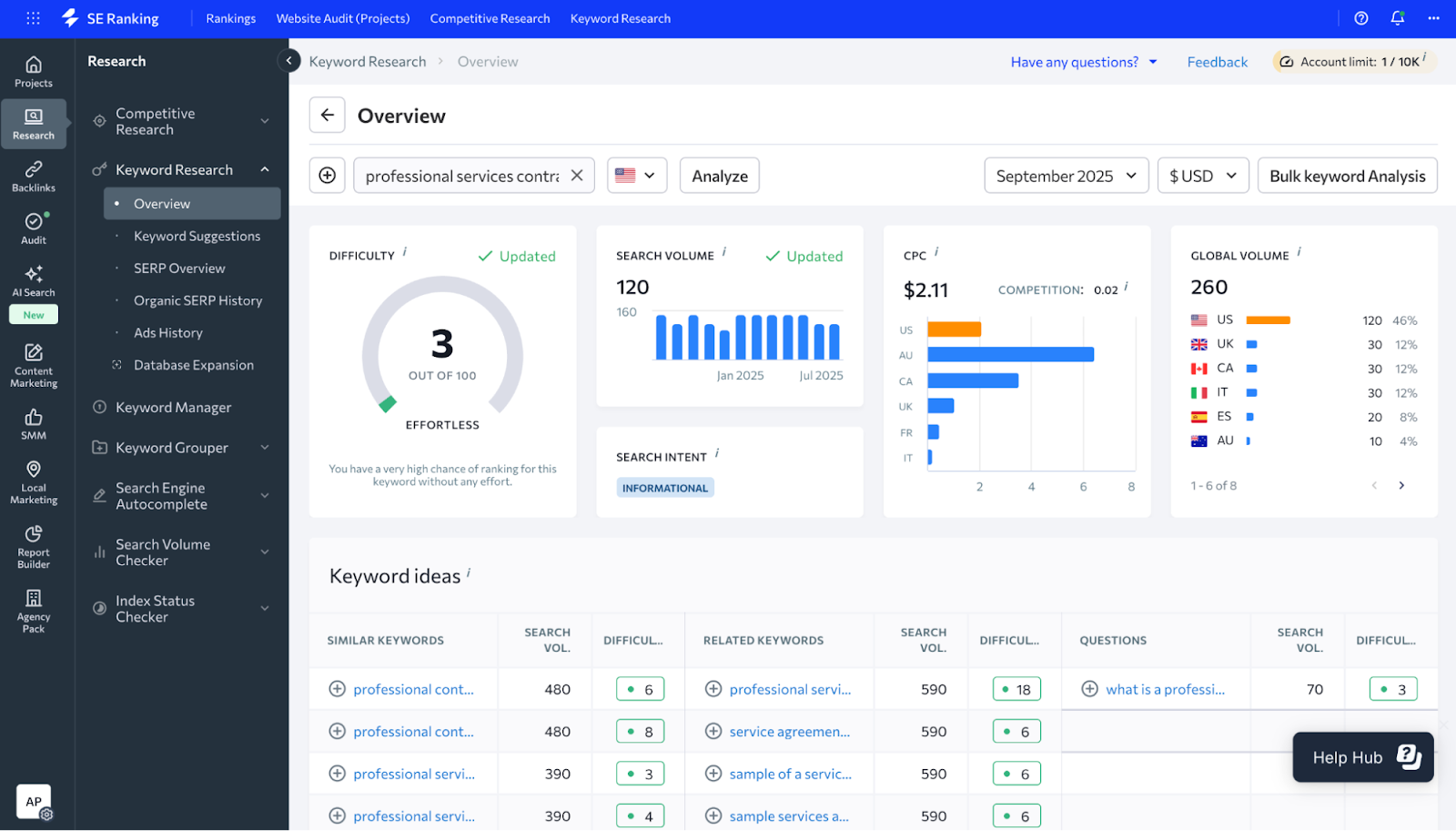The image size is (1456, 831).
Task: Click the Analyze button
Action: pyautogui.click(x=719, y=176)
